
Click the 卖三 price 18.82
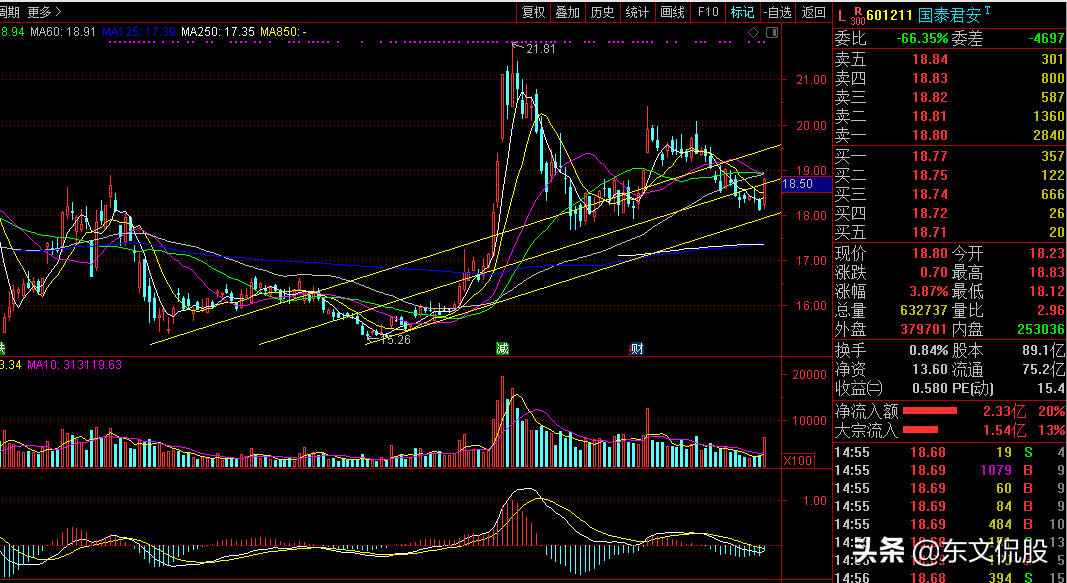tap(930, 97)
